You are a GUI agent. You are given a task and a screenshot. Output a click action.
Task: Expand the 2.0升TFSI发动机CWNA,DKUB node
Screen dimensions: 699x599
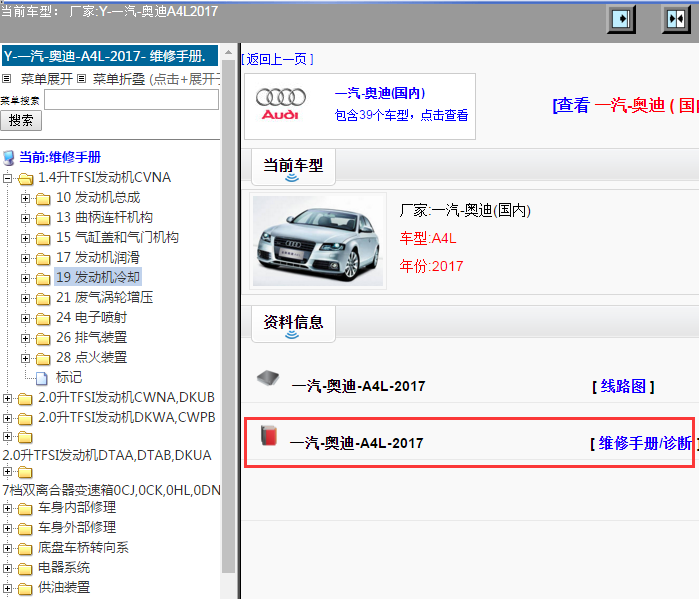click(7, 398)
